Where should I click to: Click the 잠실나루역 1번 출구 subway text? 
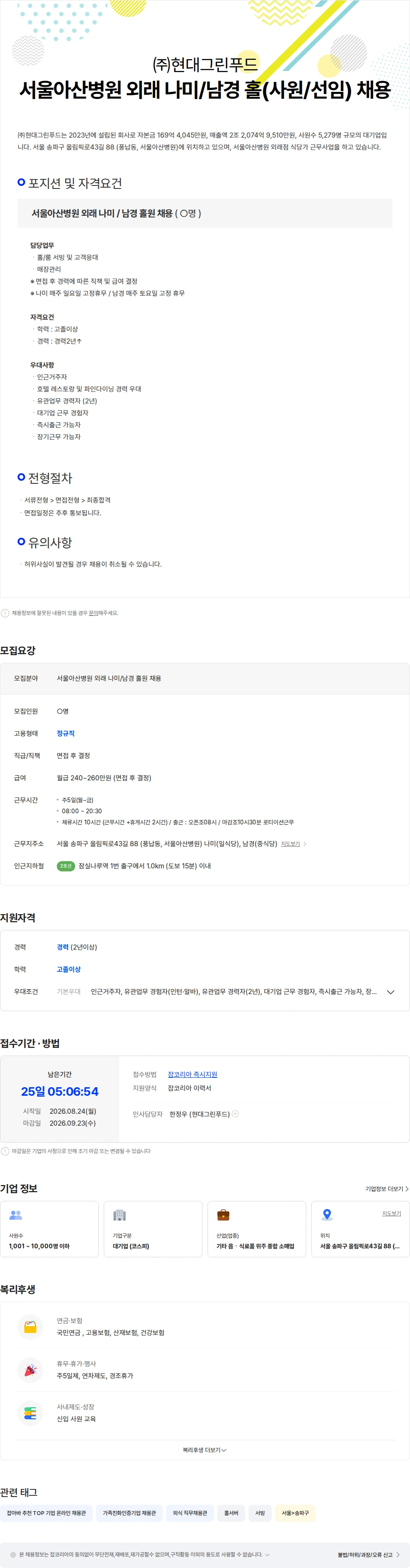tap(145, 865)
